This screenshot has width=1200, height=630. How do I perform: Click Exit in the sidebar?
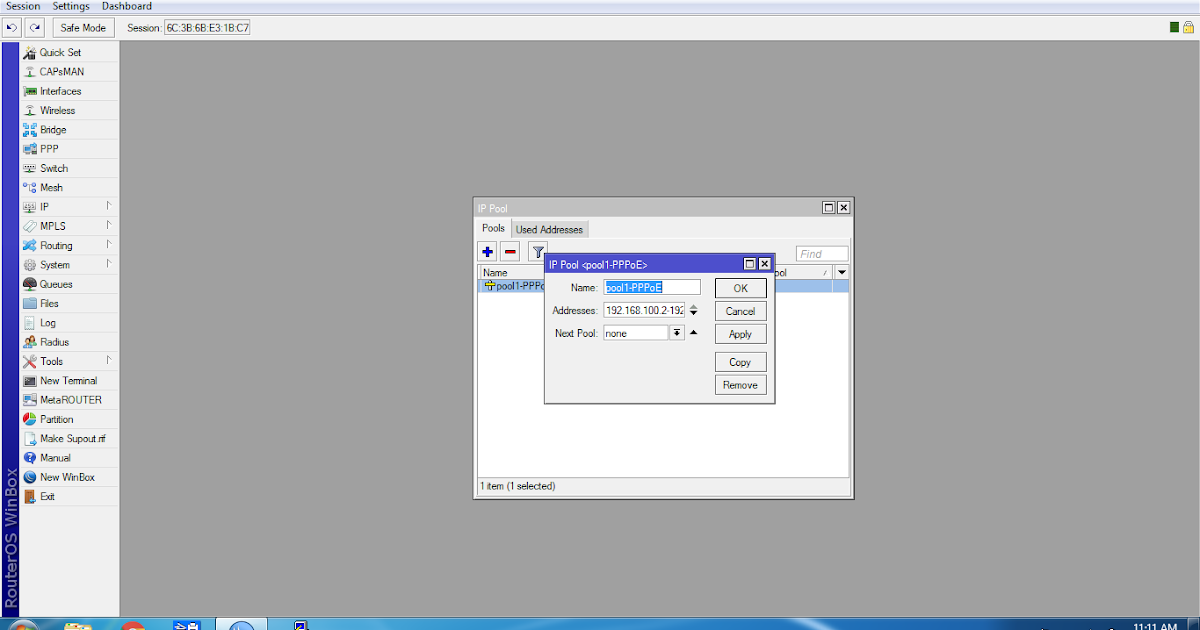click(47, 497)
